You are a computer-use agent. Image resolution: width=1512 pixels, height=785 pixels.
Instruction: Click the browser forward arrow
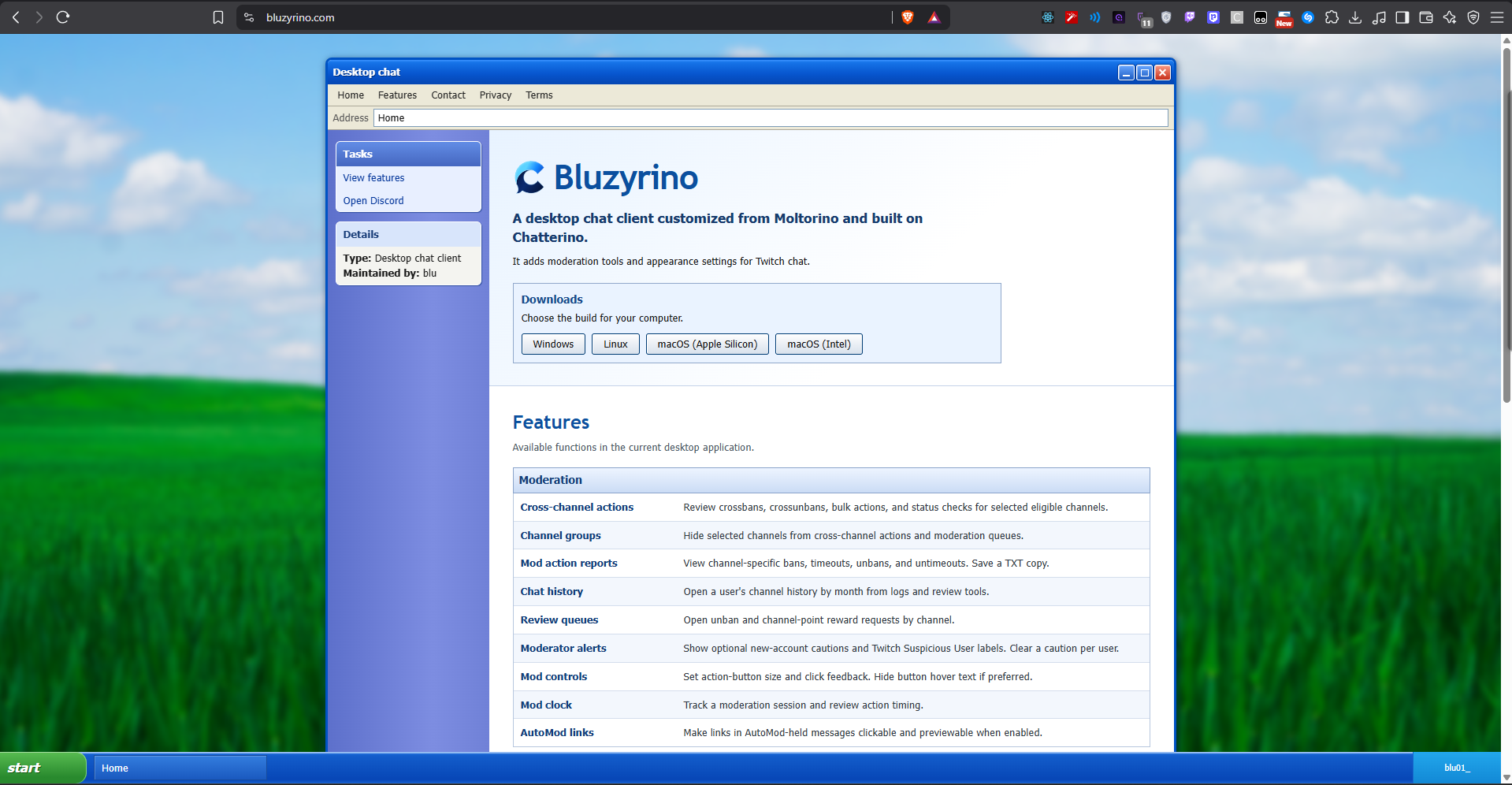coord(39,17)
